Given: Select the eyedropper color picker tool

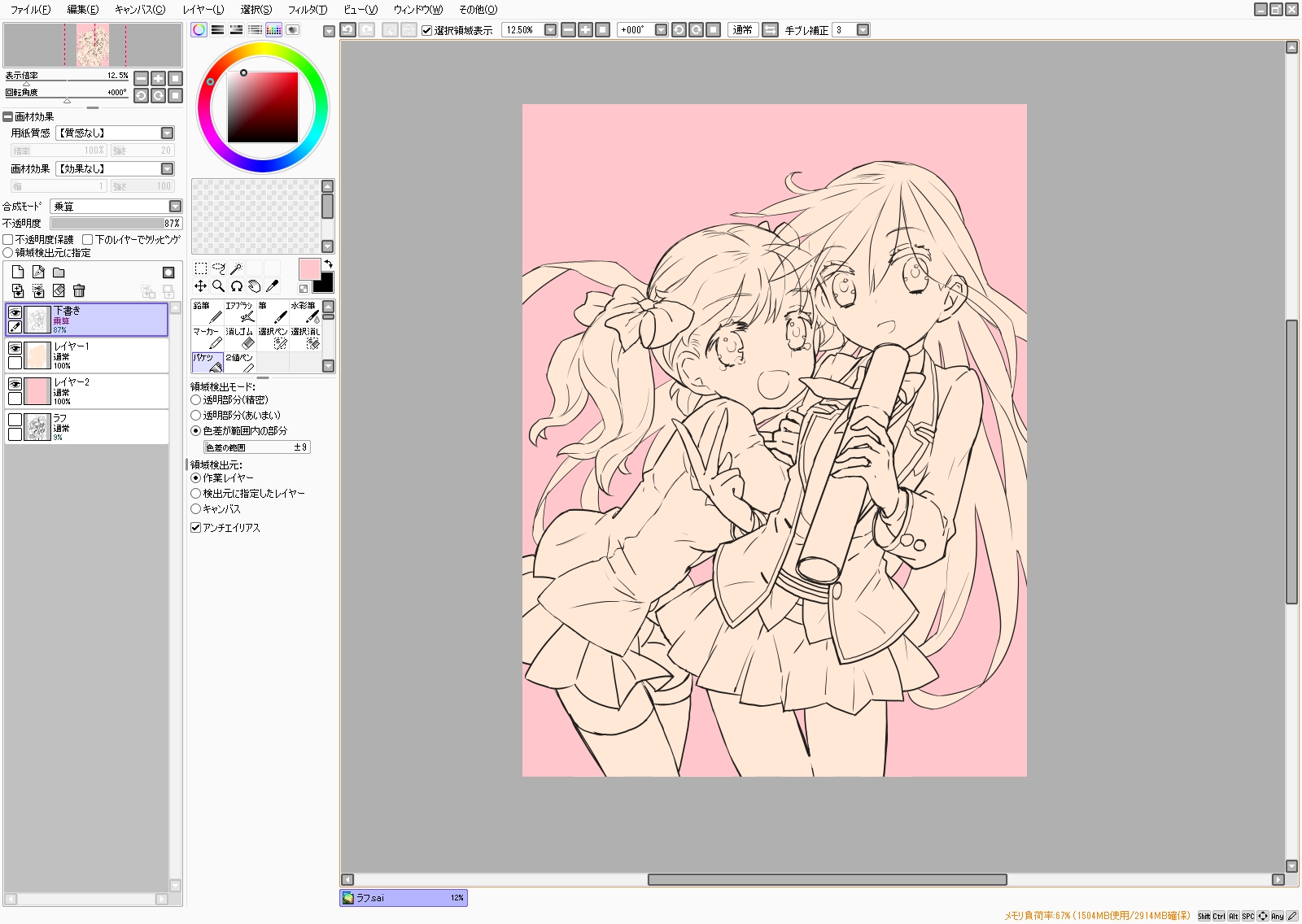Looking at the screenshot, I should point(272,285).
